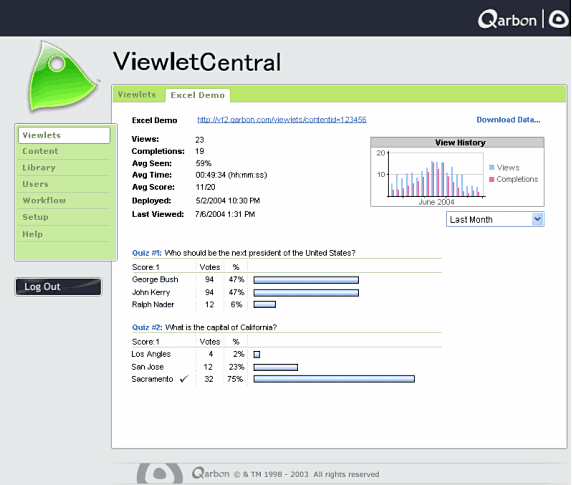
Task: Open Viewlets in the sidebar menu
Action: click(x=64, y=135)
